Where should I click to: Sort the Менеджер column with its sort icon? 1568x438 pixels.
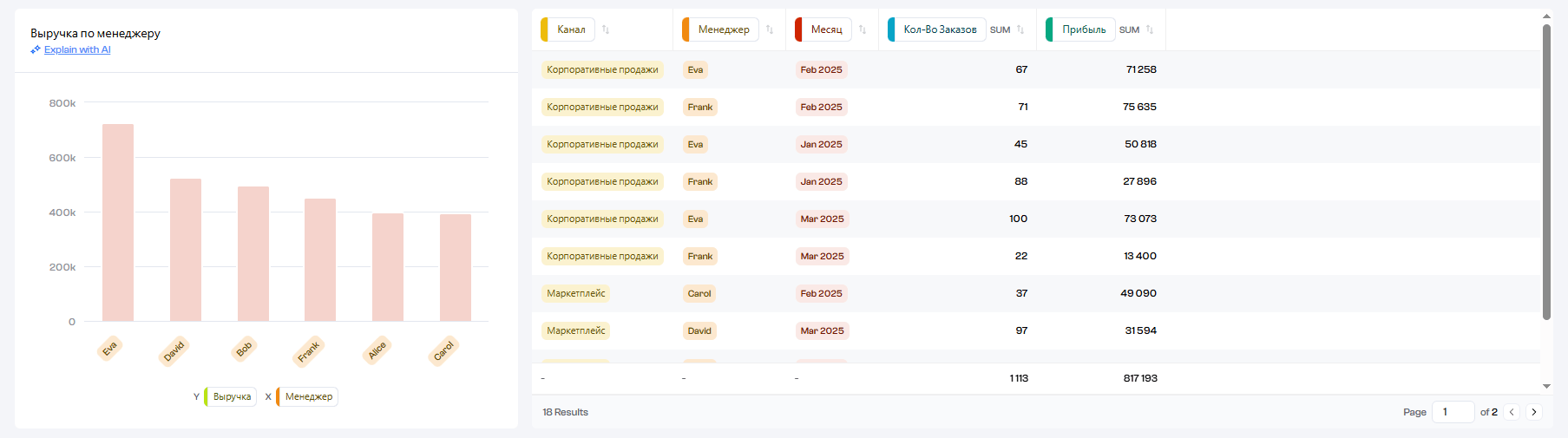[770, 29]
